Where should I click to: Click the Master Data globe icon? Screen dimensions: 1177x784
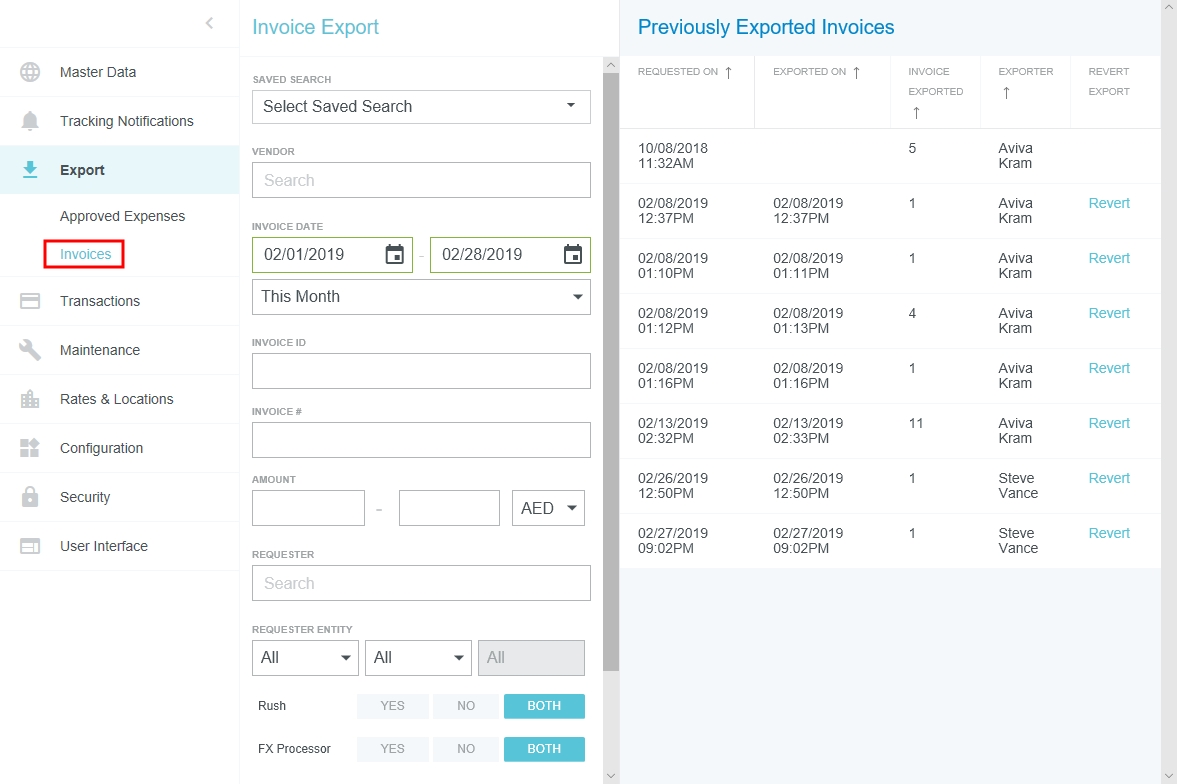click(30, 72)
